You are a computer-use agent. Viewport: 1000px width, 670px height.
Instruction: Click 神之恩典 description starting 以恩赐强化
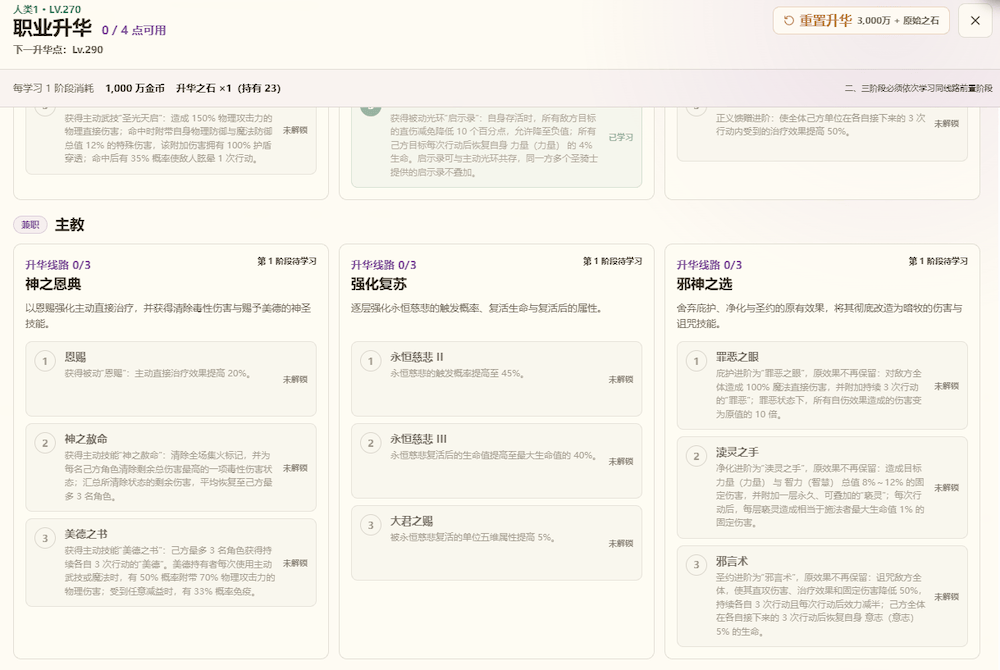[168, 316]
